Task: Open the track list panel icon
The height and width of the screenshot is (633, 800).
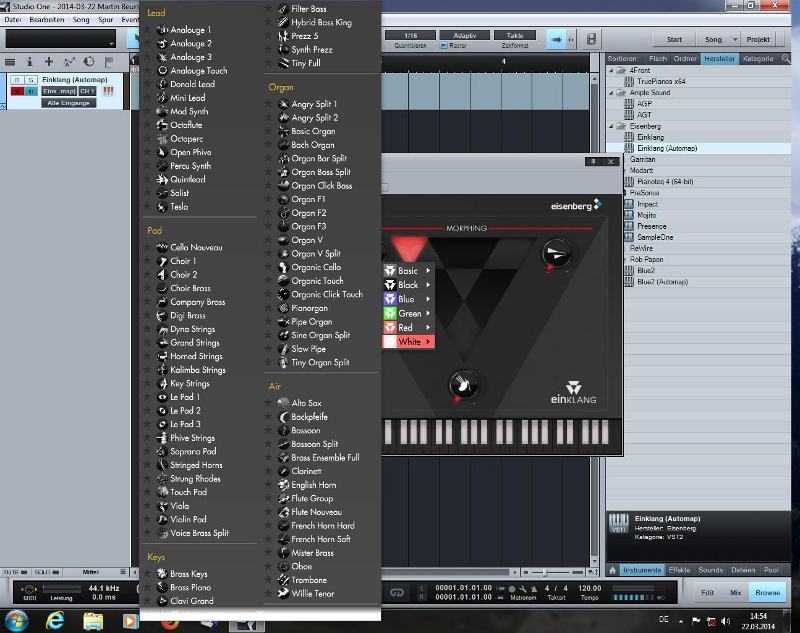Action: [x=10, y=62]
